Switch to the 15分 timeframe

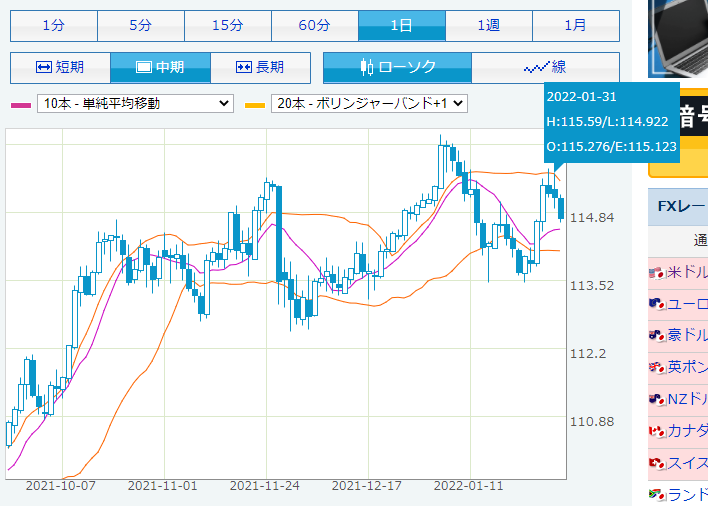point(227,25)
